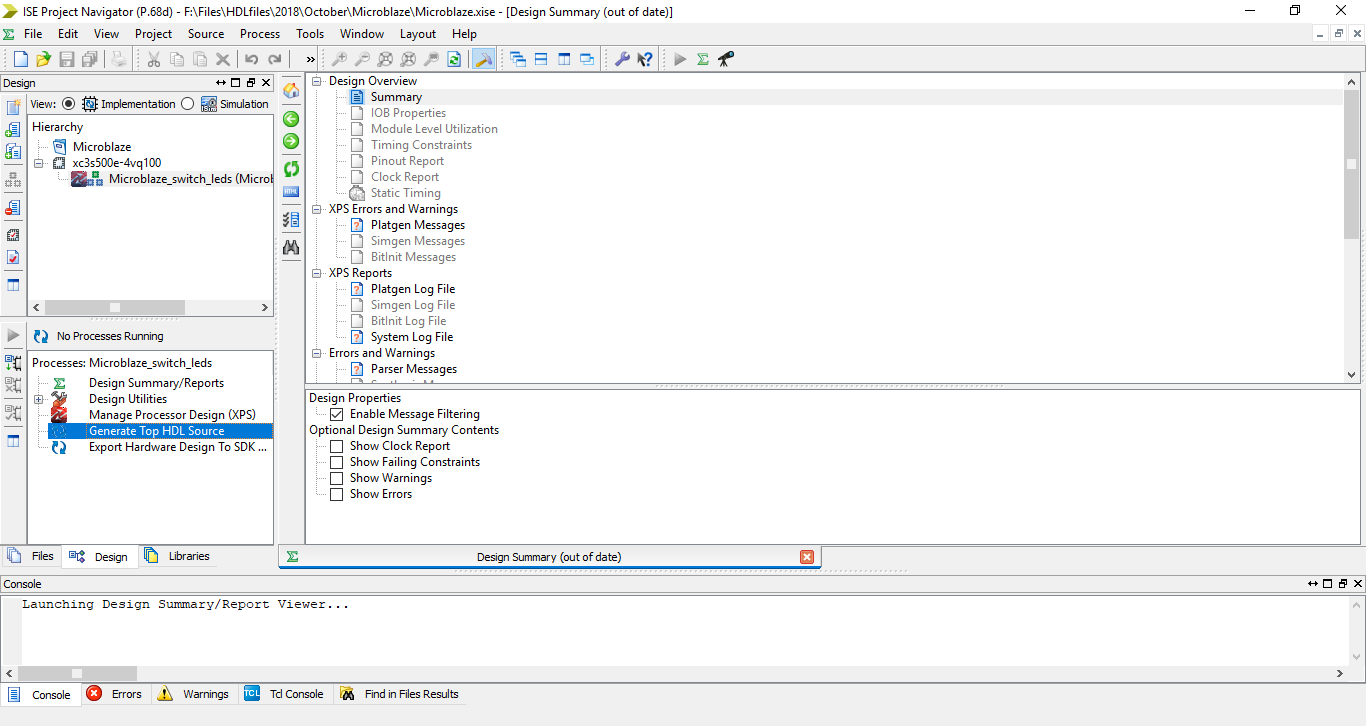This screenshot has width=1366, height=726.
Task: Check Show Errors option
Action: [337, 494]
